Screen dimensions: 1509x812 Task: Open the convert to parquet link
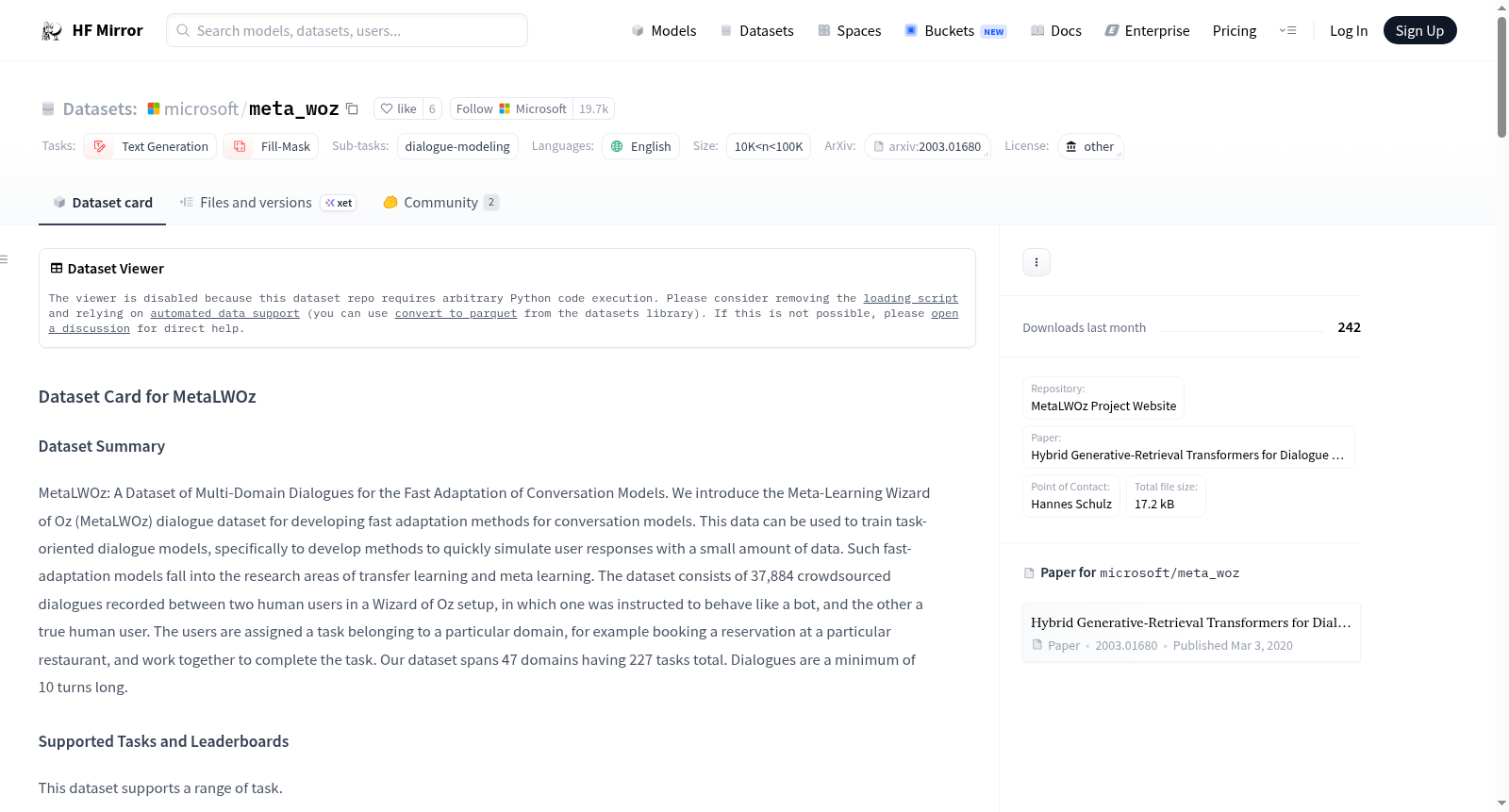456,313
